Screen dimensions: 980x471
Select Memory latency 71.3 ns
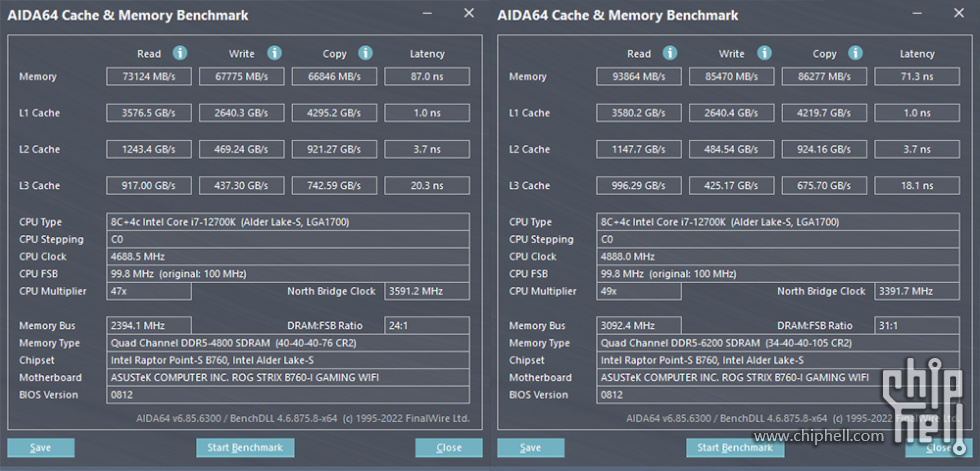917,77
